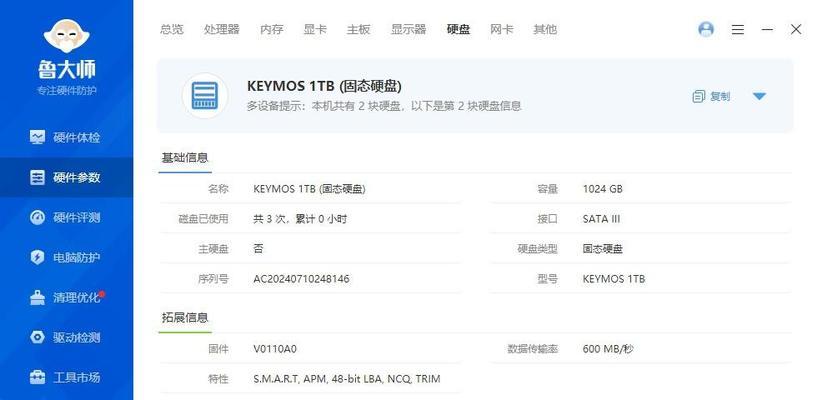The image size is (817, 400).
Task: Select the 硬盘 tab
Action: point(459,30)
